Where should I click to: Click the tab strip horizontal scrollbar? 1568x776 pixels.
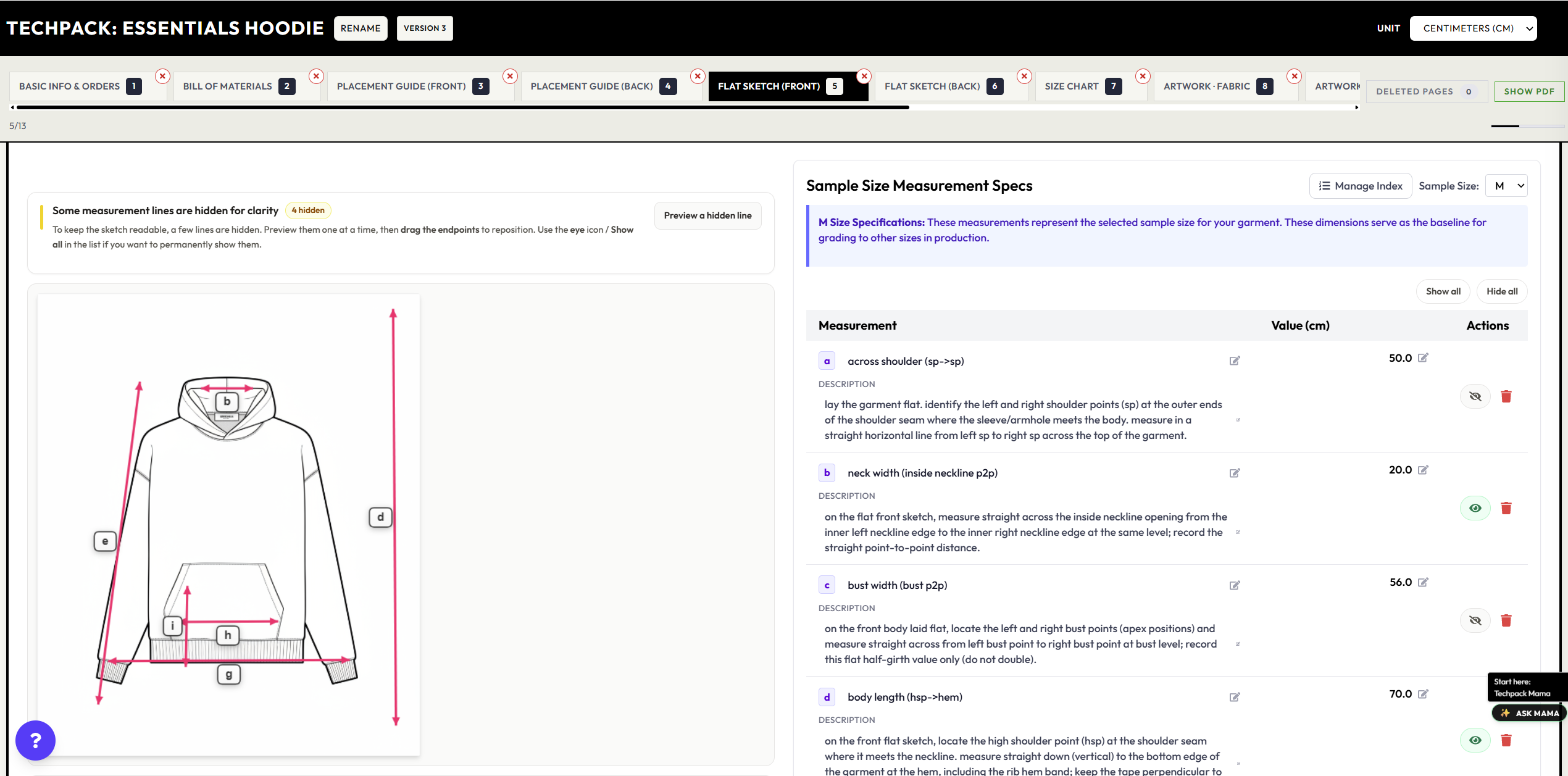pos(463,107)
